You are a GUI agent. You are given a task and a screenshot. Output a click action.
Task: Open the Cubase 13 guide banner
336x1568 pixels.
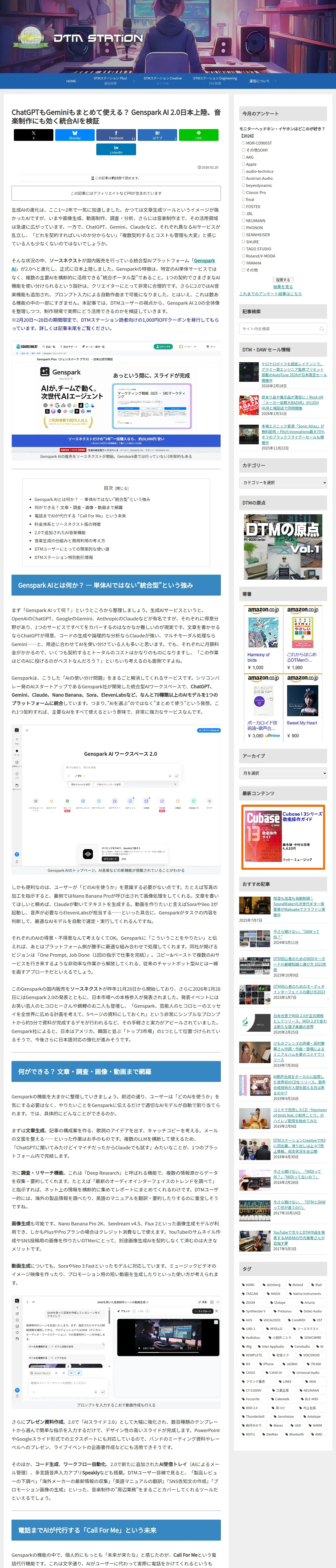tap(283, 837)
